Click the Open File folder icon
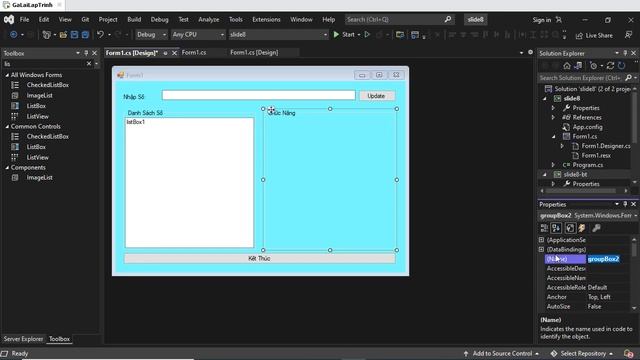This screenshot has width=640, height=360. 63,35
